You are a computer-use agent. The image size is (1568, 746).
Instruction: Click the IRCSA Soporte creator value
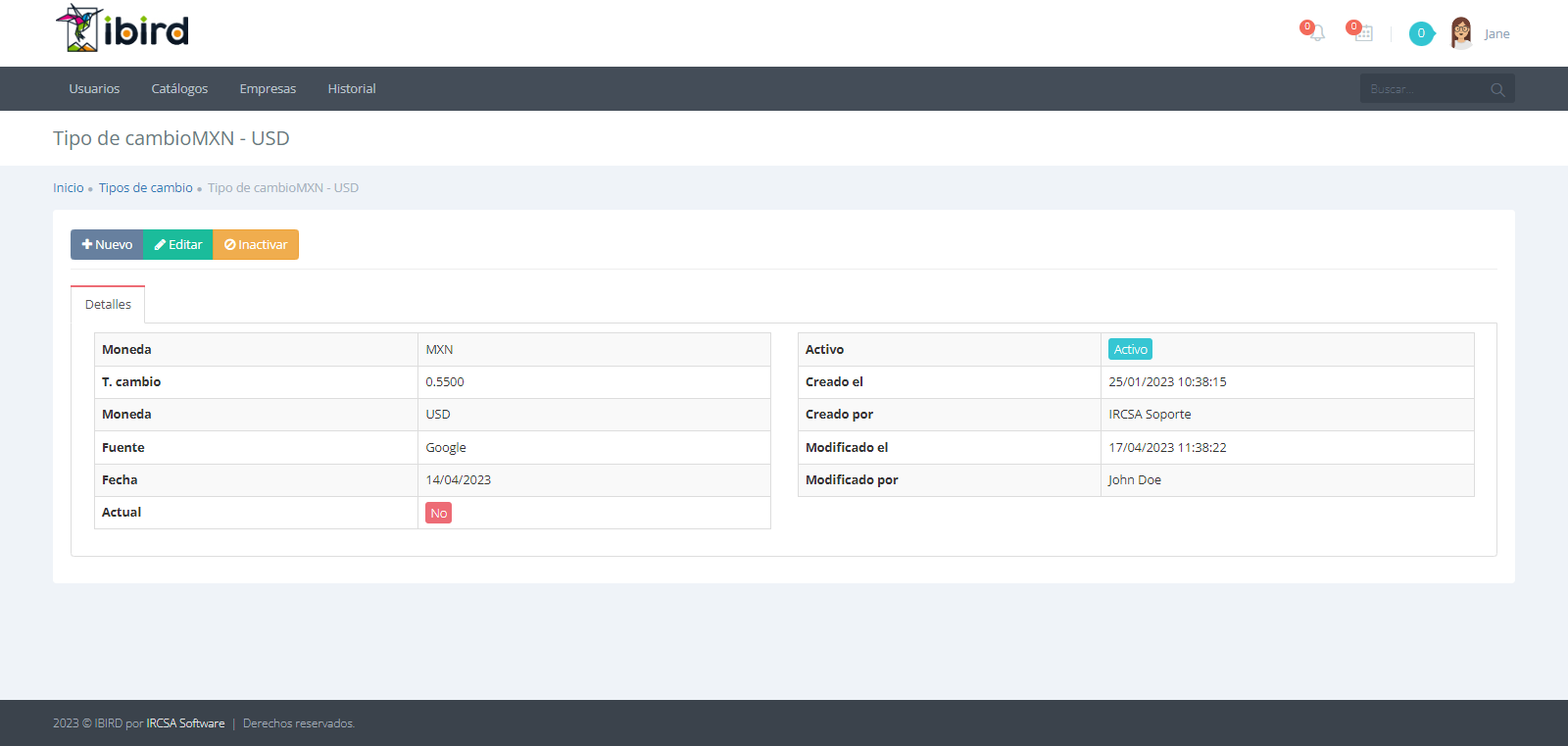(x=1150, y=414)
